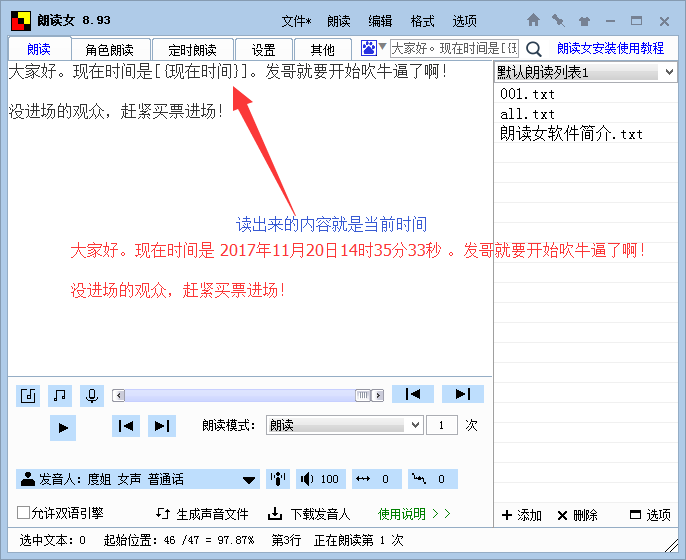Click the progress slider thumb
Viewport: 686px width, 560px height.
tap(363, 396)
